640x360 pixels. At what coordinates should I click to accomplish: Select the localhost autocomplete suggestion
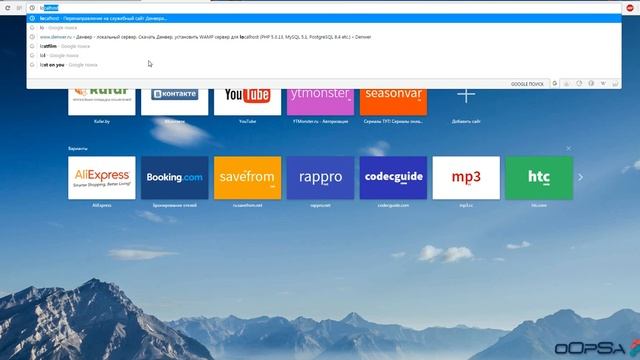(324, 18)
